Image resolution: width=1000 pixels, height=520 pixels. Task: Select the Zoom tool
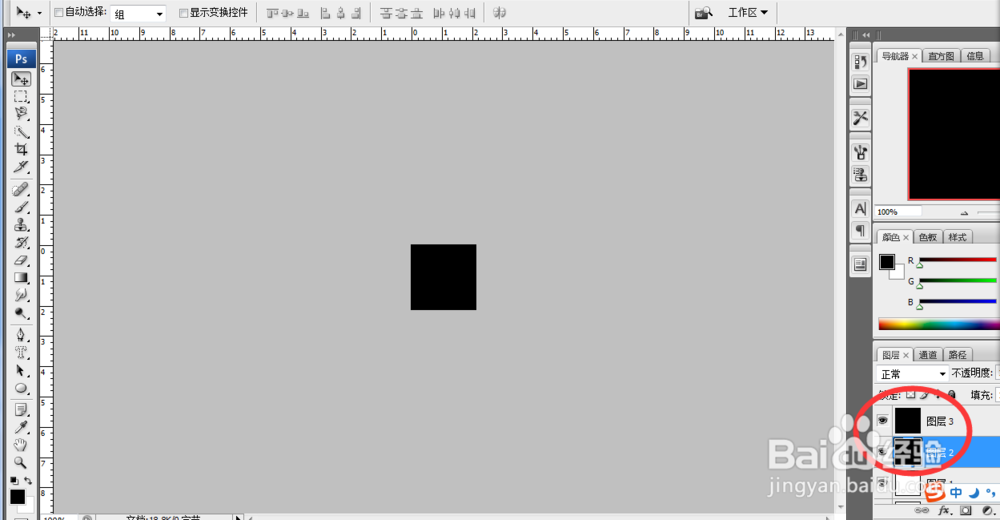[x=21, y=462]
